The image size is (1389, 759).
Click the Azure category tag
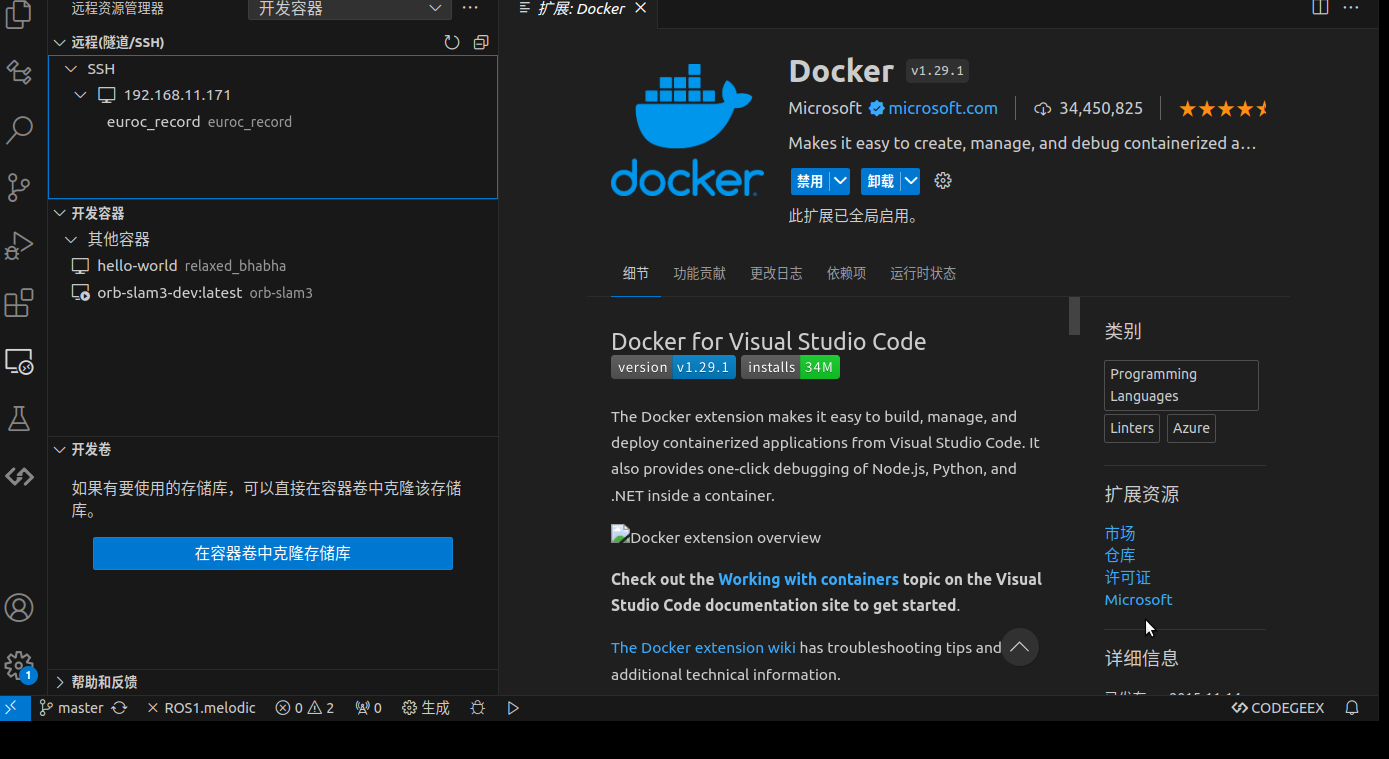pos(1191,428)
